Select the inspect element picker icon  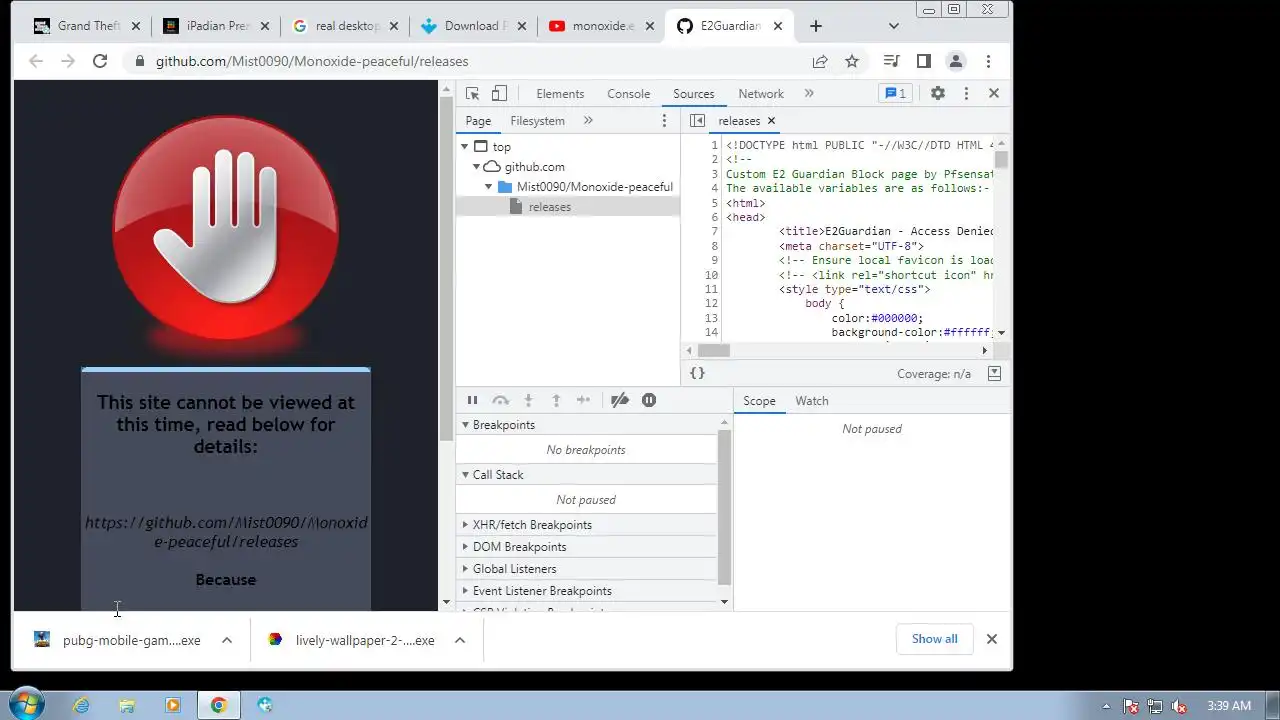click(473, 93)
